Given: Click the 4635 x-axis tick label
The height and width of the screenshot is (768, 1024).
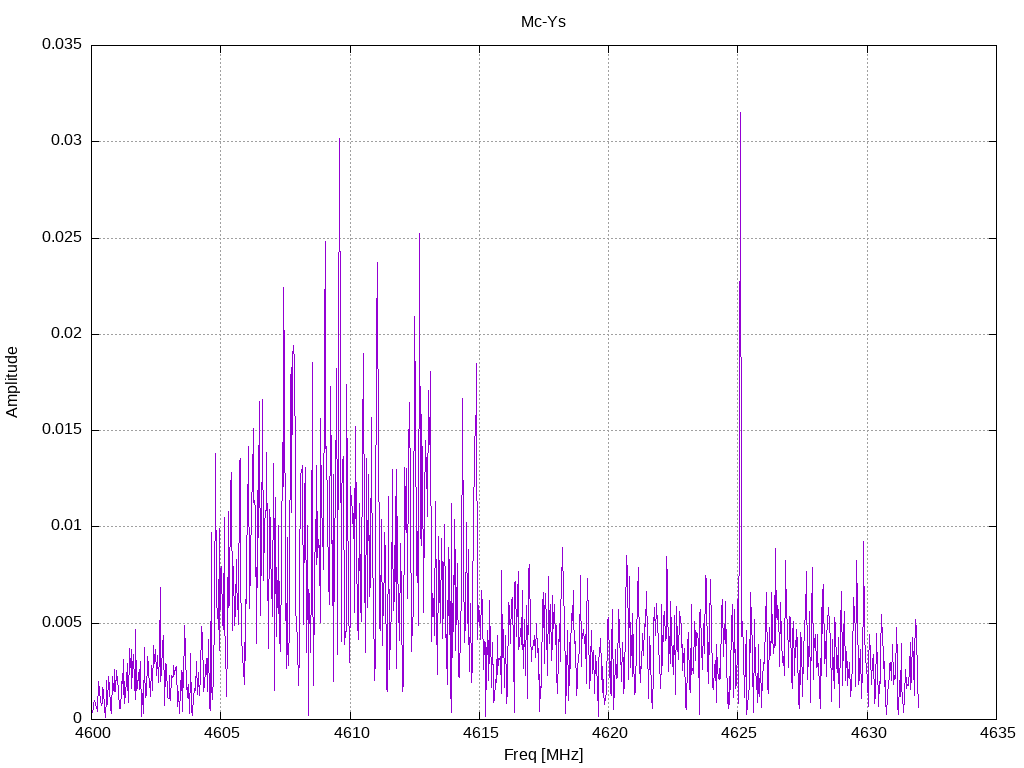Looking at the screenshot, I should pyautogui.click(x=995, y=733).
